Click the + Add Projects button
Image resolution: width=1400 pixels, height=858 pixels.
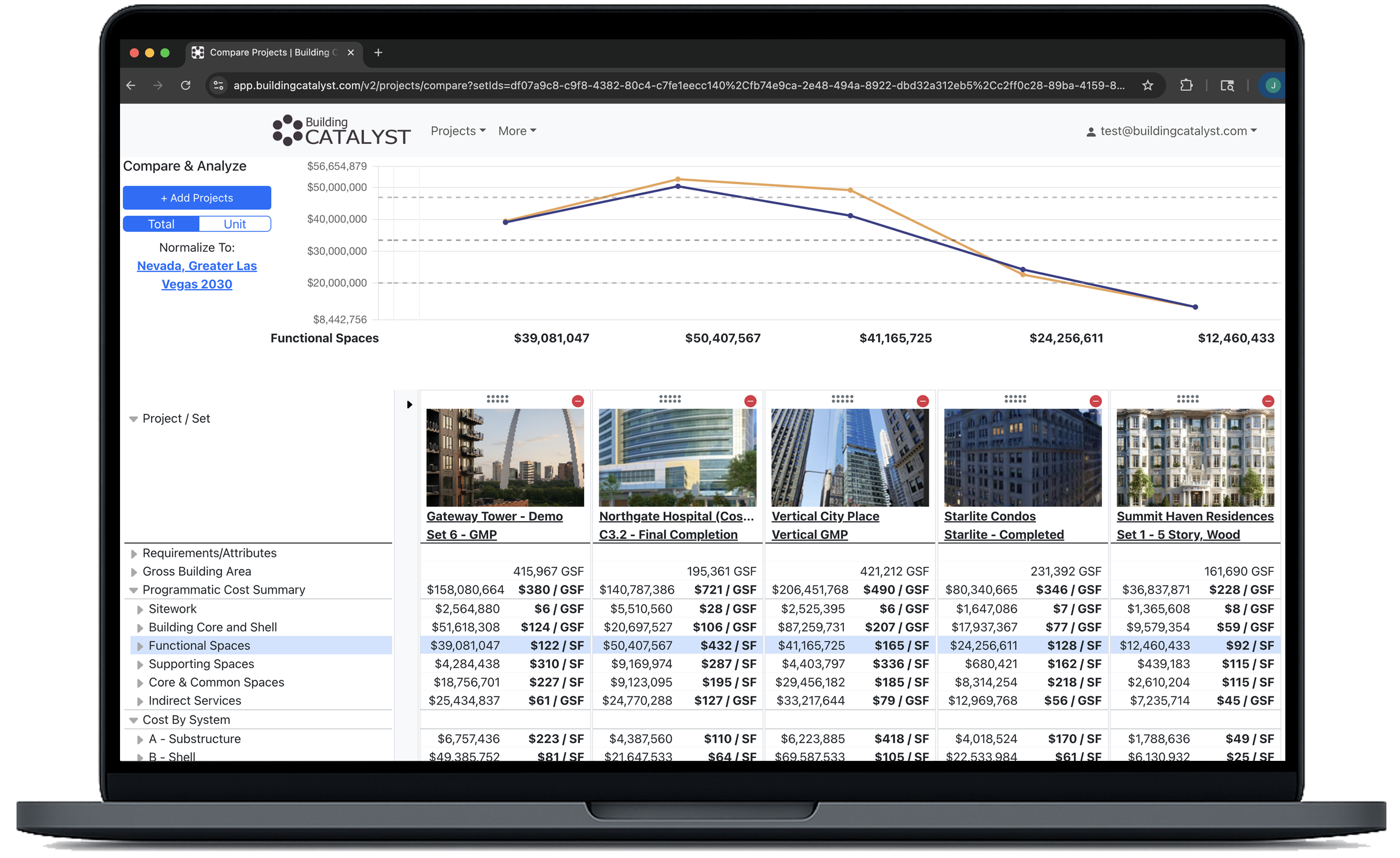tap(197, 198)
